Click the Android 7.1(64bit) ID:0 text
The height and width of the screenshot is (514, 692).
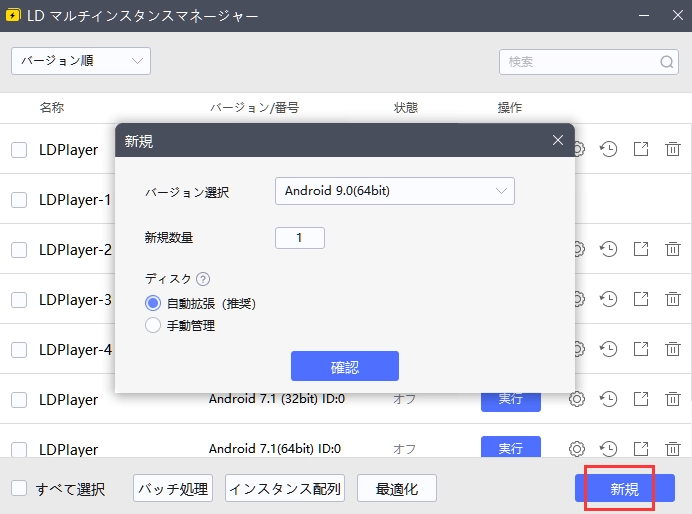275,449
